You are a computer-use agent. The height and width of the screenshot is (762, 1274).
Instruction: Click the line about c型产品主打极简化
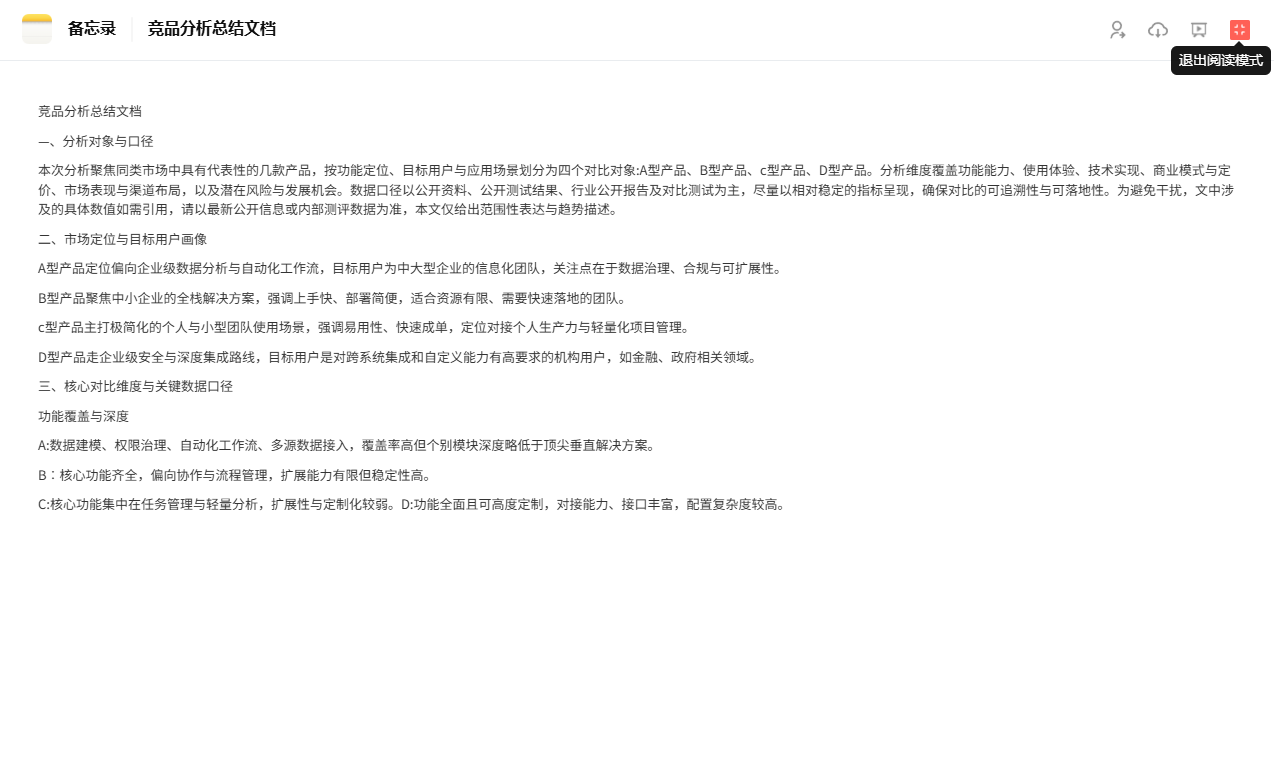(x=364, y=327)
